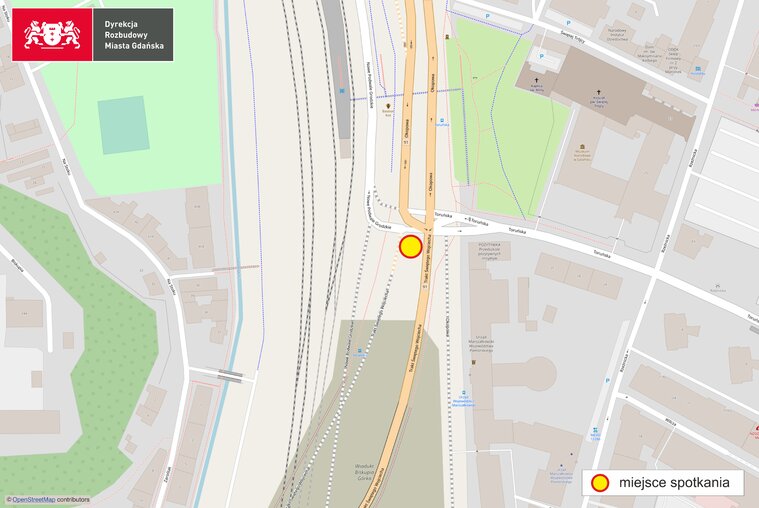759x508 pixels.
Task: Click the parking icon beside the chapel
Action: 542,56
